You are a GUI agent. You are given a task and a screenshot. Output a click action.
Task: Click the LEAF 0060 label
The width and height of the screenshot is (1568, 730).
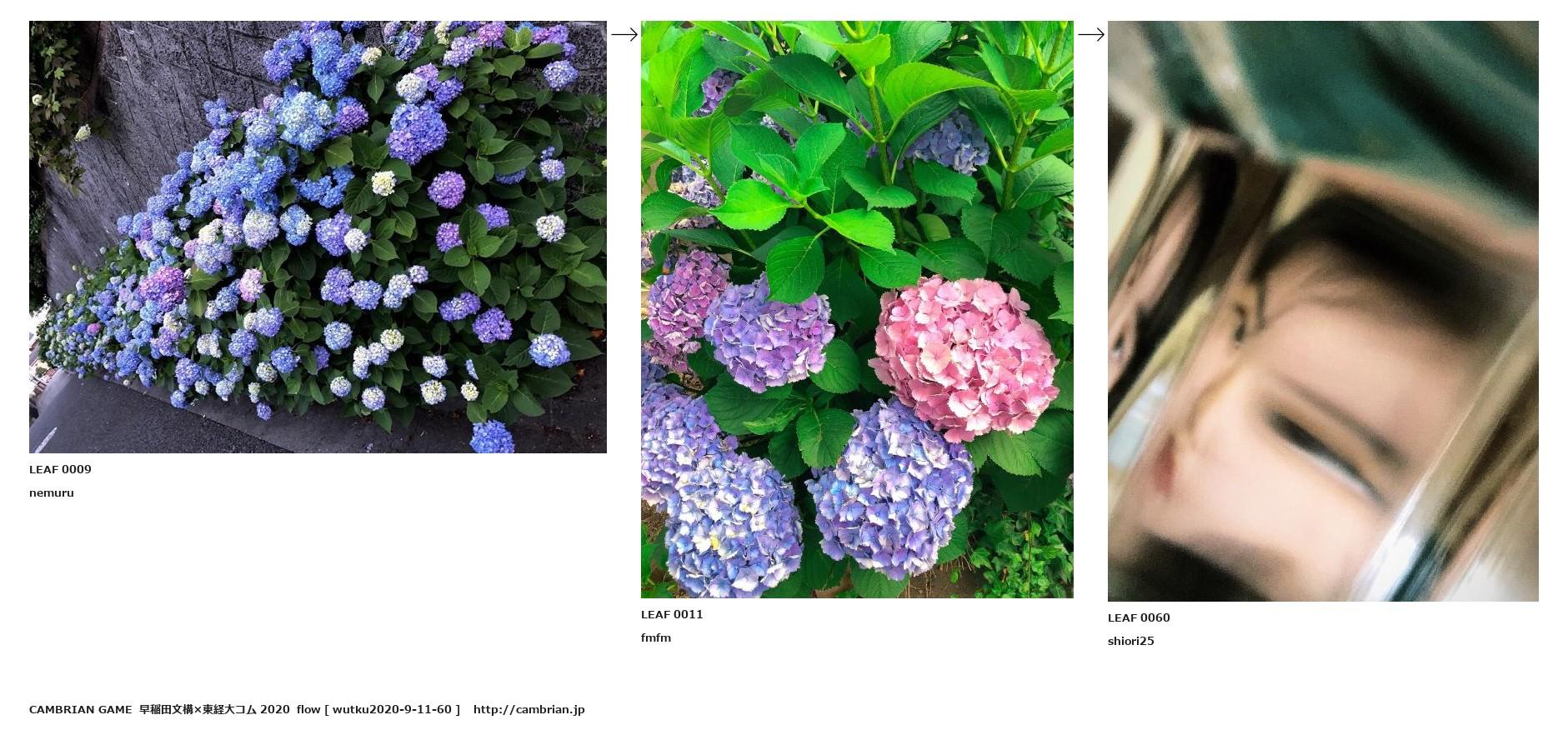tap(1139, 617)
